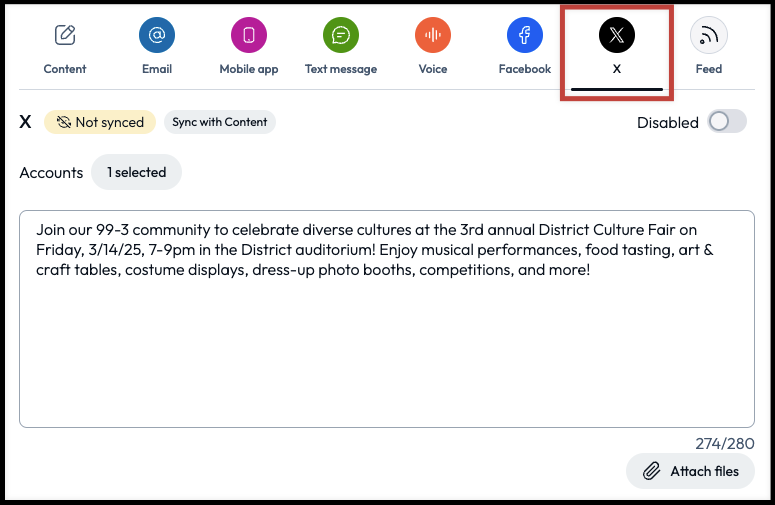Screen dimensions: 775x505
Task: Click the black X logo icon
Action: [616, 36]
